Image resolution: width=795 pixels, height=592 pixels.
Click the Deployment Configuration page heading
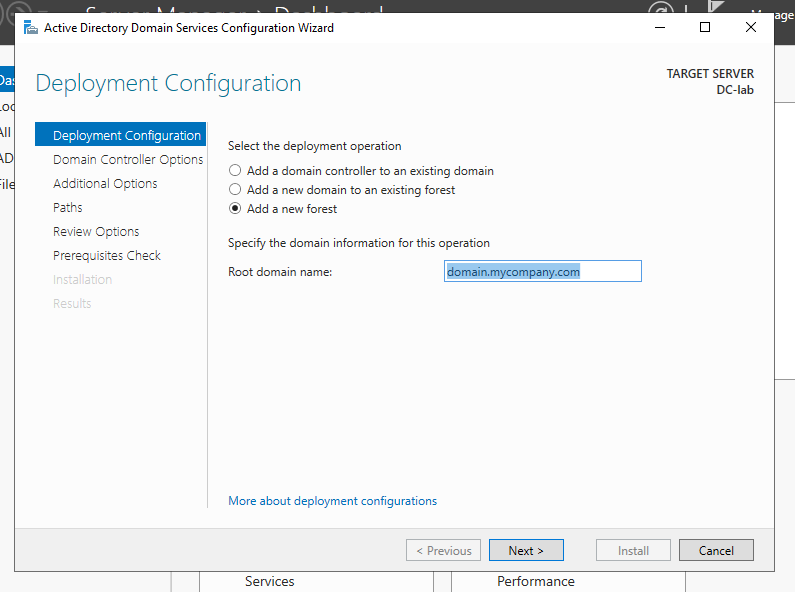(168, 83)
